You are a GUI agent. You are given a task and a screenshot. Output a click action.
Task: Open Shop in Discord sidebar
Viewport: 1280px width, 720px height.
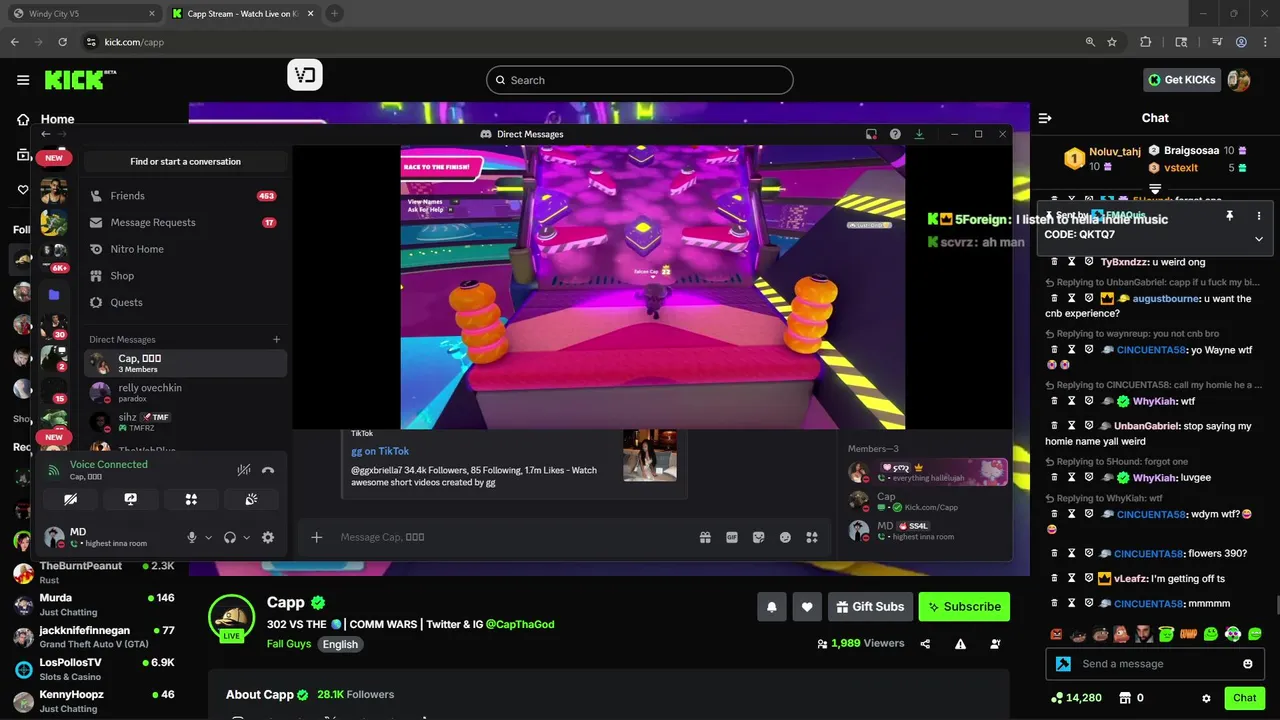tap(185, 276)
